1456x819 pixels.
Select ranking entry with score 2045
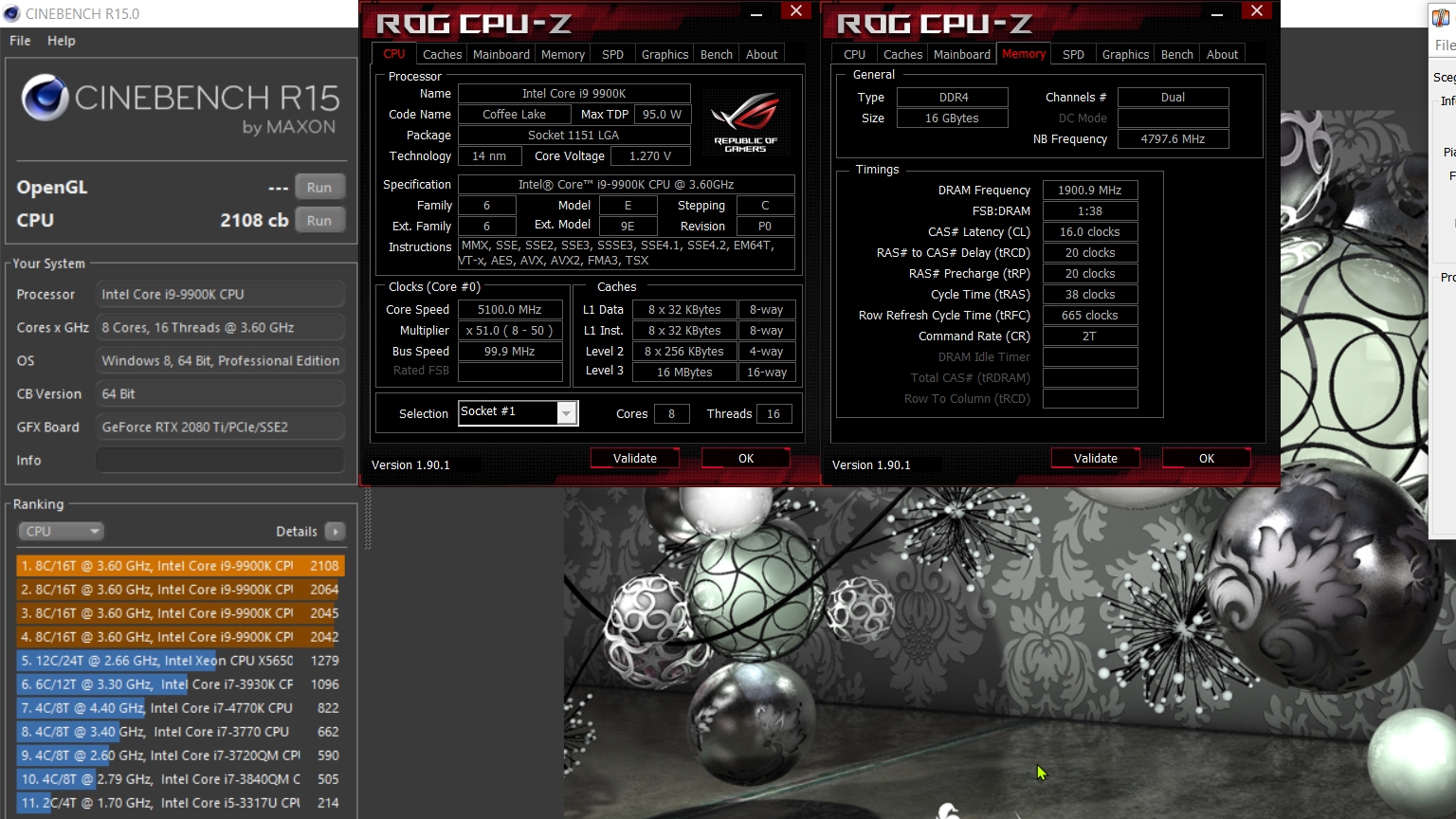click(x=180, y=613)
